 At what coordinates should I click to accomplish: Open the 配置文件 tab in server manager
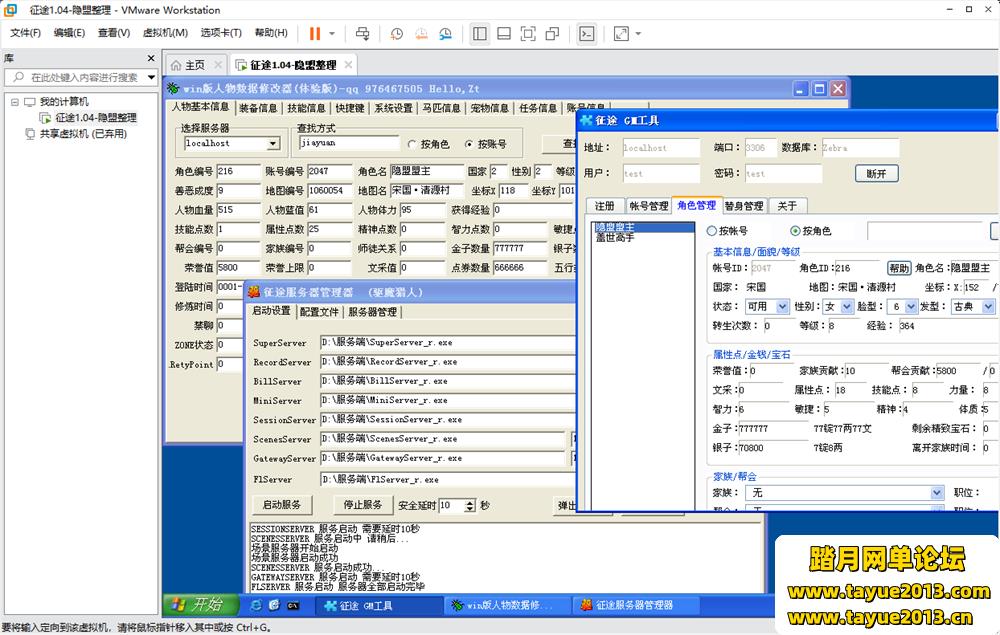319,312
